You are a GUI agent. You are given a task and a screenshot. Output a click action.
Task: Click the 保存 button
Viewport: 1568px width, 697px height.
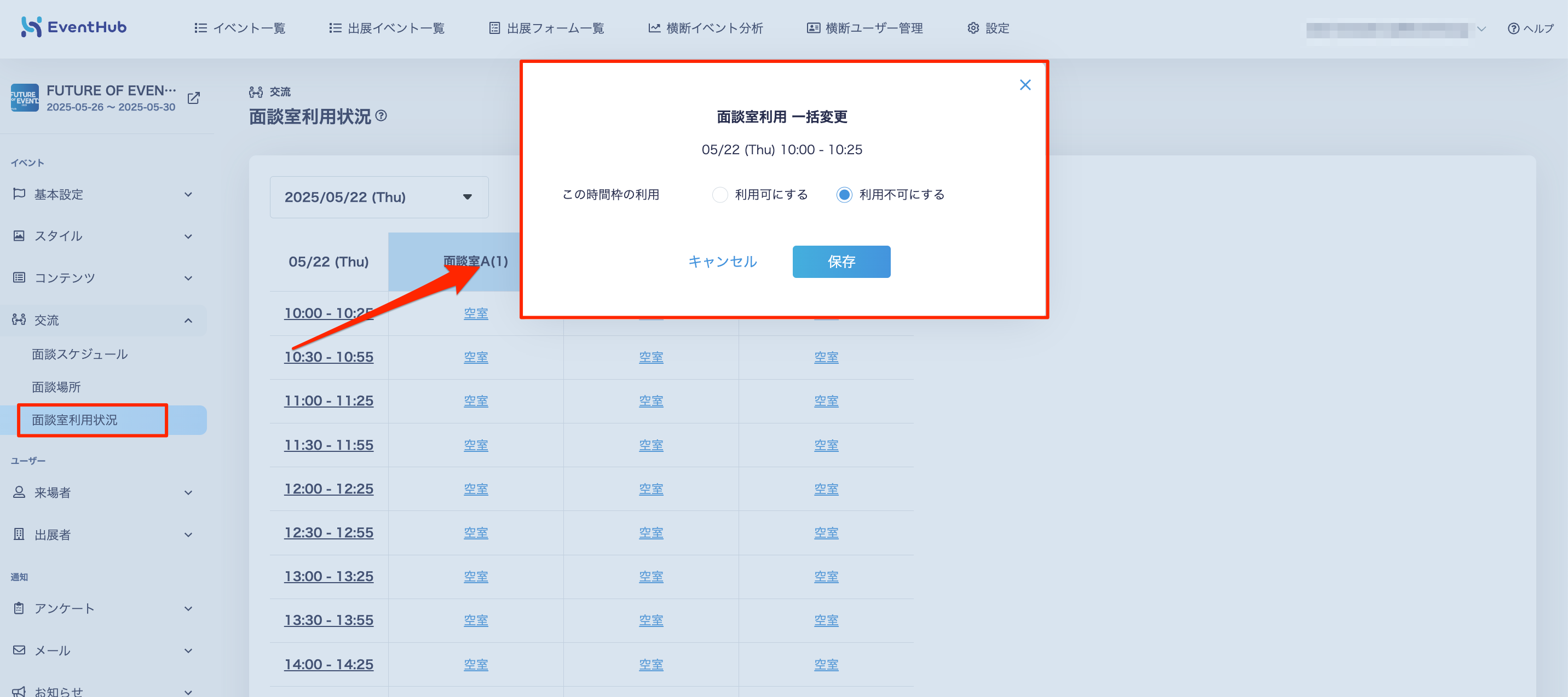[x=841, y=262]
